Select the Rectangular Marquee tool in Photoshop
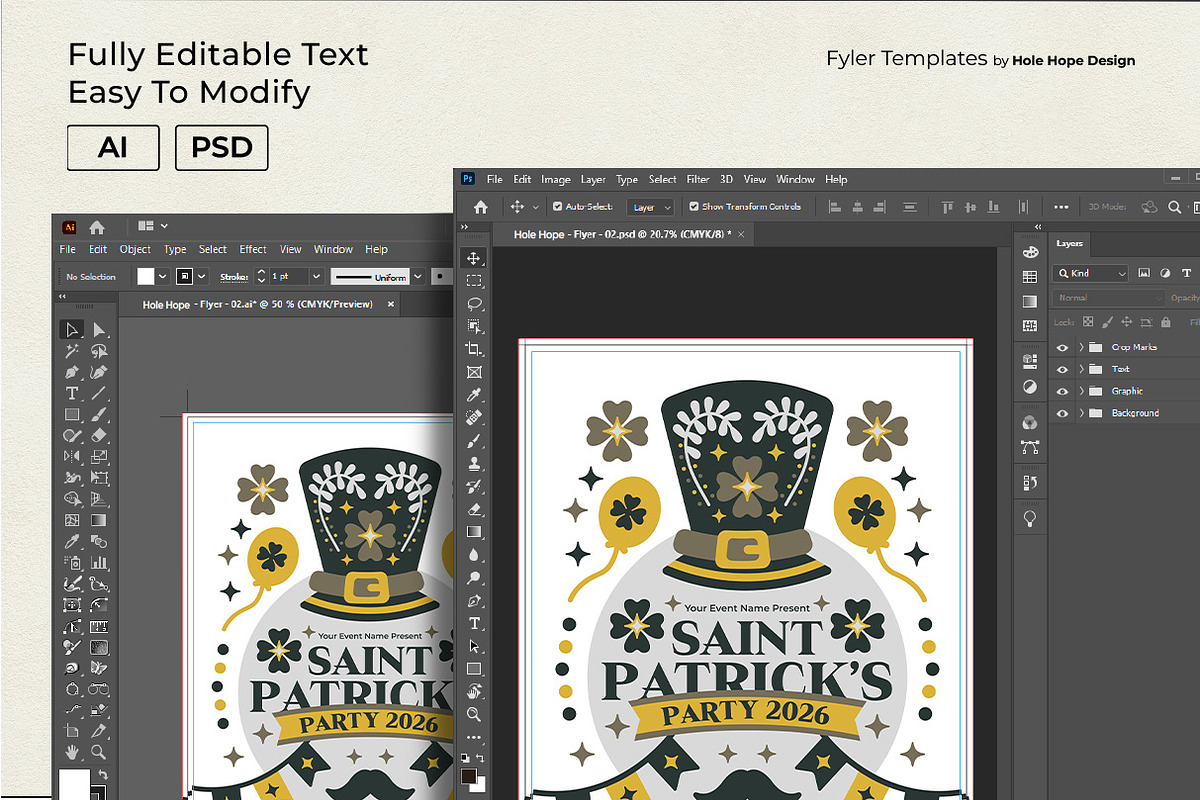Viewport: 1200px width, 800px height. (474, 281)
